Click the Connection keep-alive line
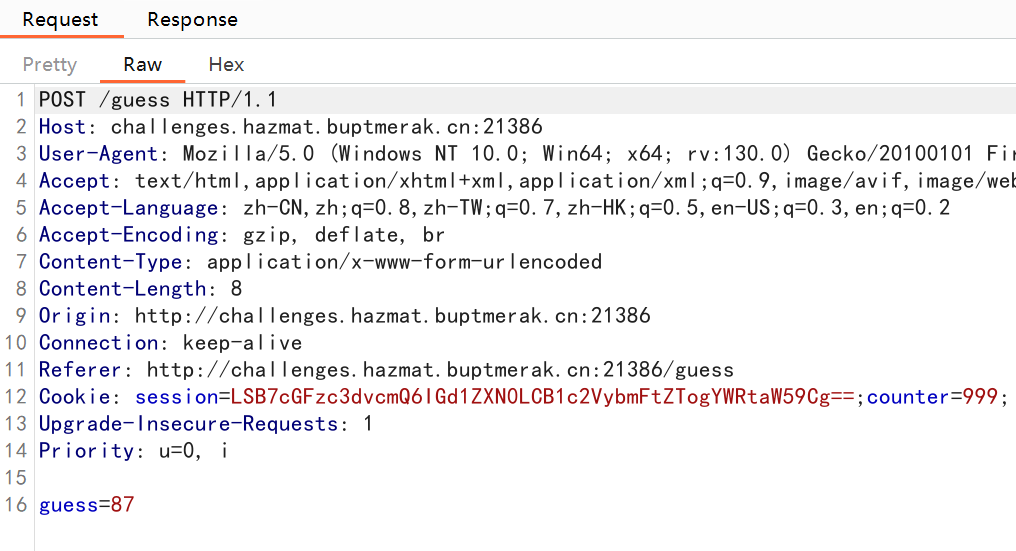This screenshot has width=1016, height=551. pos(170,343)
